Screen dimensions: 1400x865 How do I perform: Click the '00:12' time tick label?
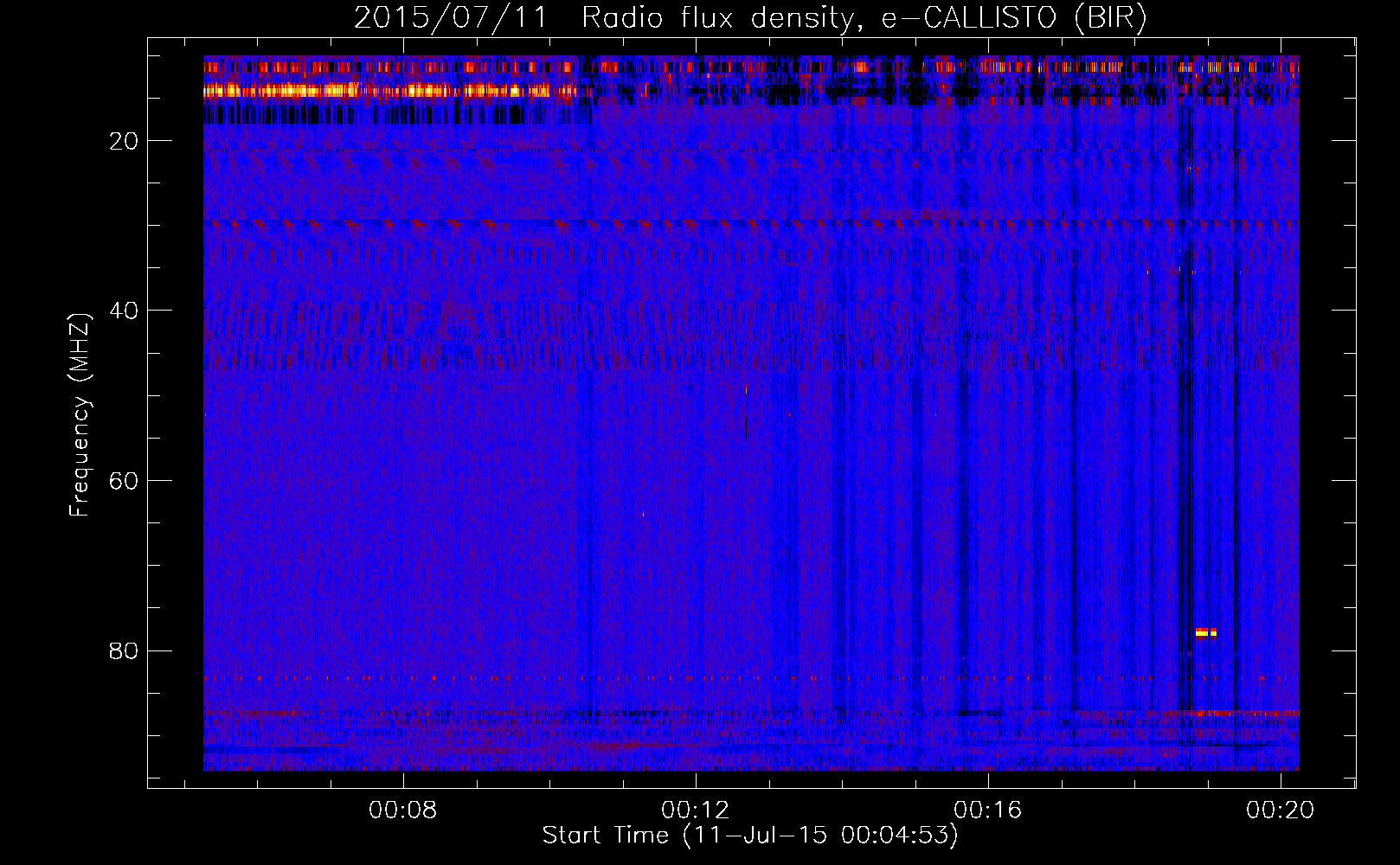click(696, 811)
